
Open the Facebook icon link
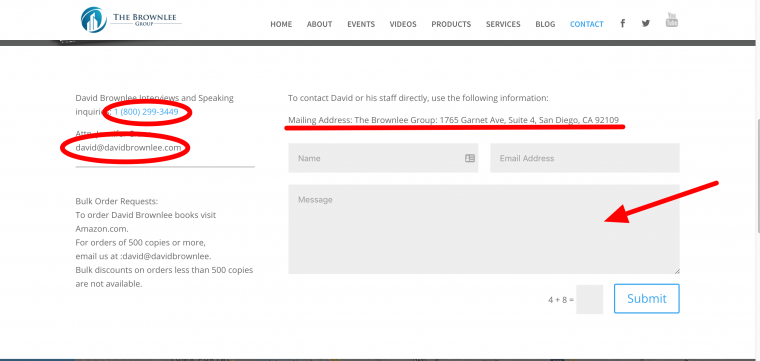pos(622,23)
